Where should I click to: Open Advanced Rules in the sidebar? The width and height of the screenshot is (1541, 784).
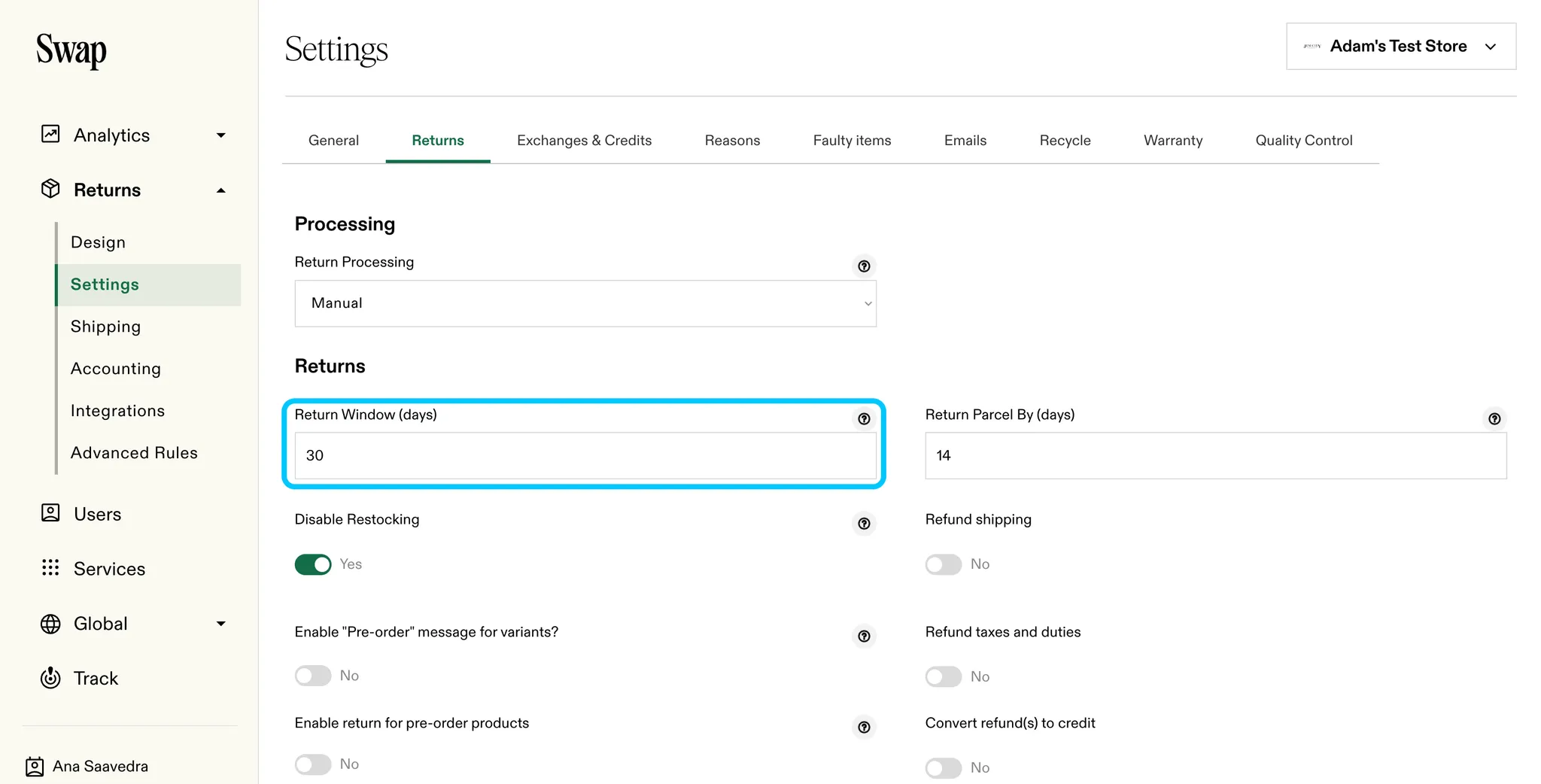click(134, 453)
